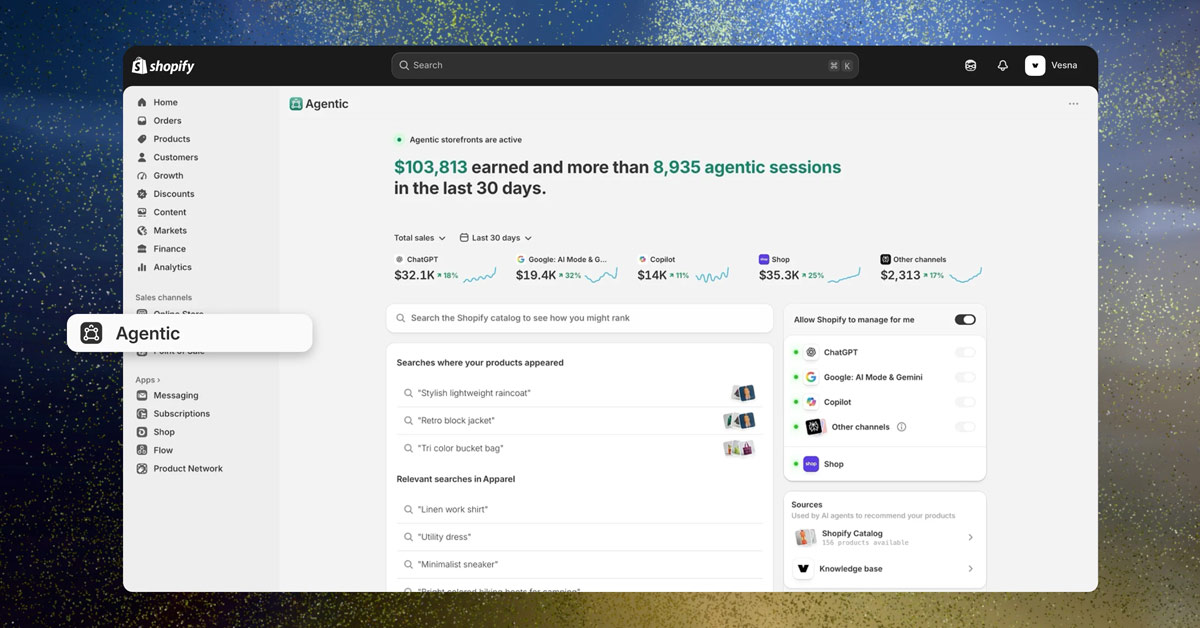Open the Last 30 days date dropdown
This screenshot has width=1200, height=628.
click(496, 238)
